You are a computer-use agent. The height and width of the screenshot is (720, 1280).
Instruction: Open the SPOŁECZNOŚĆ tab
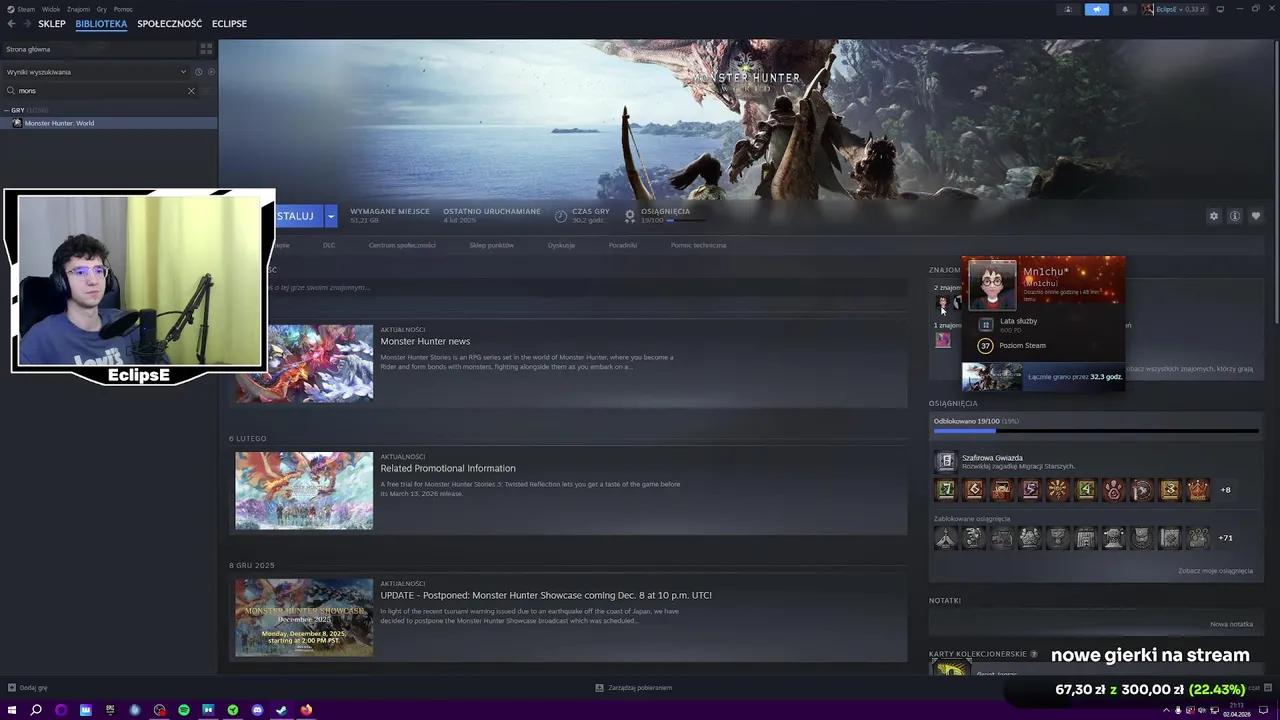[169, 24]
